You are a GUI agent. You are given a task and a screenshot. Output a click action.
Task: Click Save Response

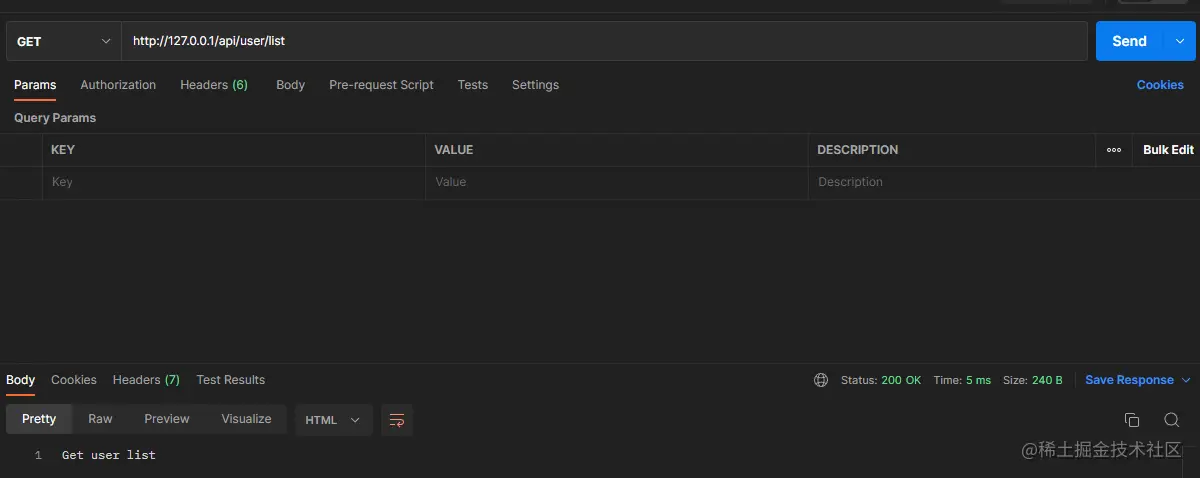point(1129,380)
